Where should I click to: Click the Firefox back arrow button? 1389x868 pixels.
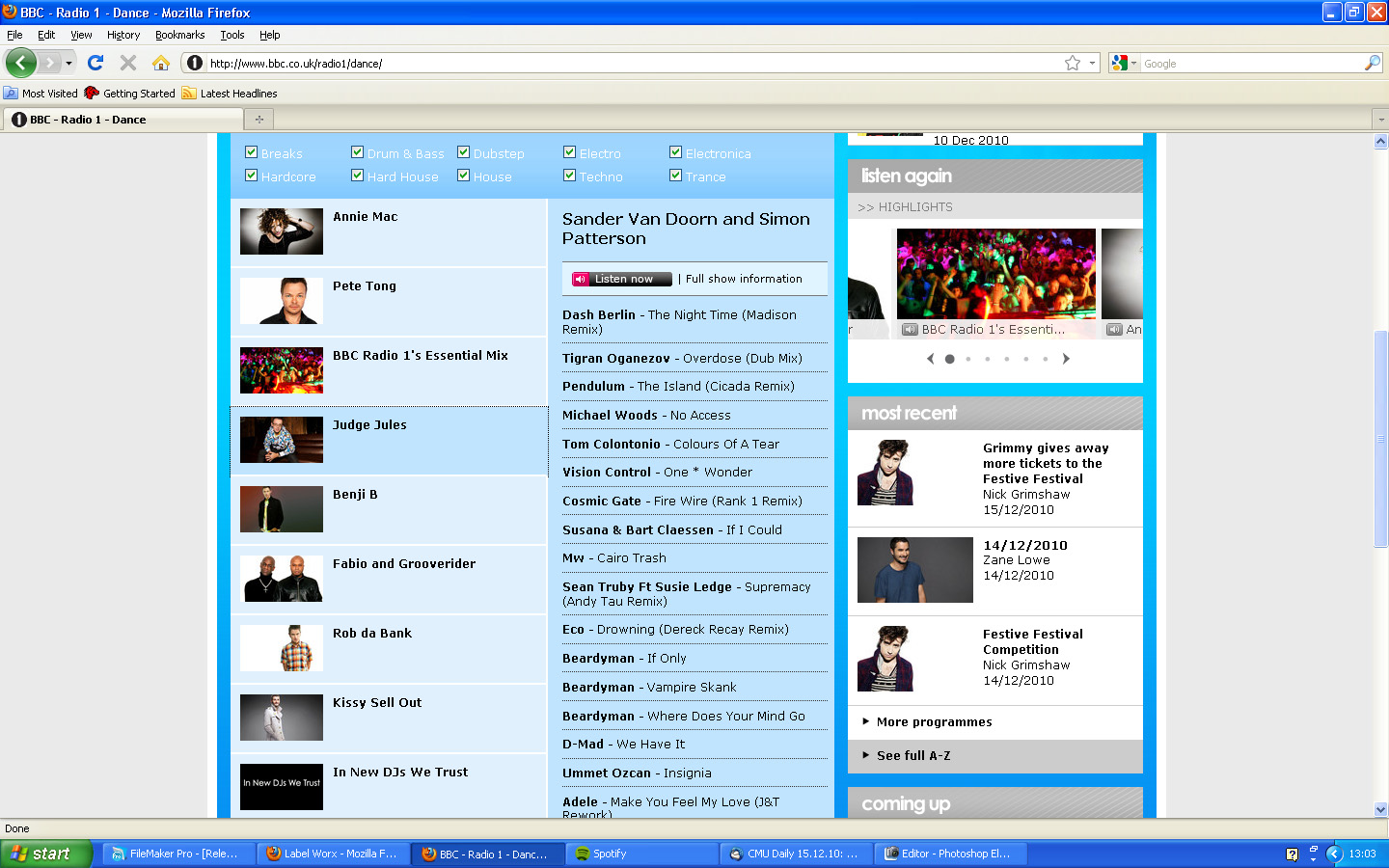click(x=20, y=63)
